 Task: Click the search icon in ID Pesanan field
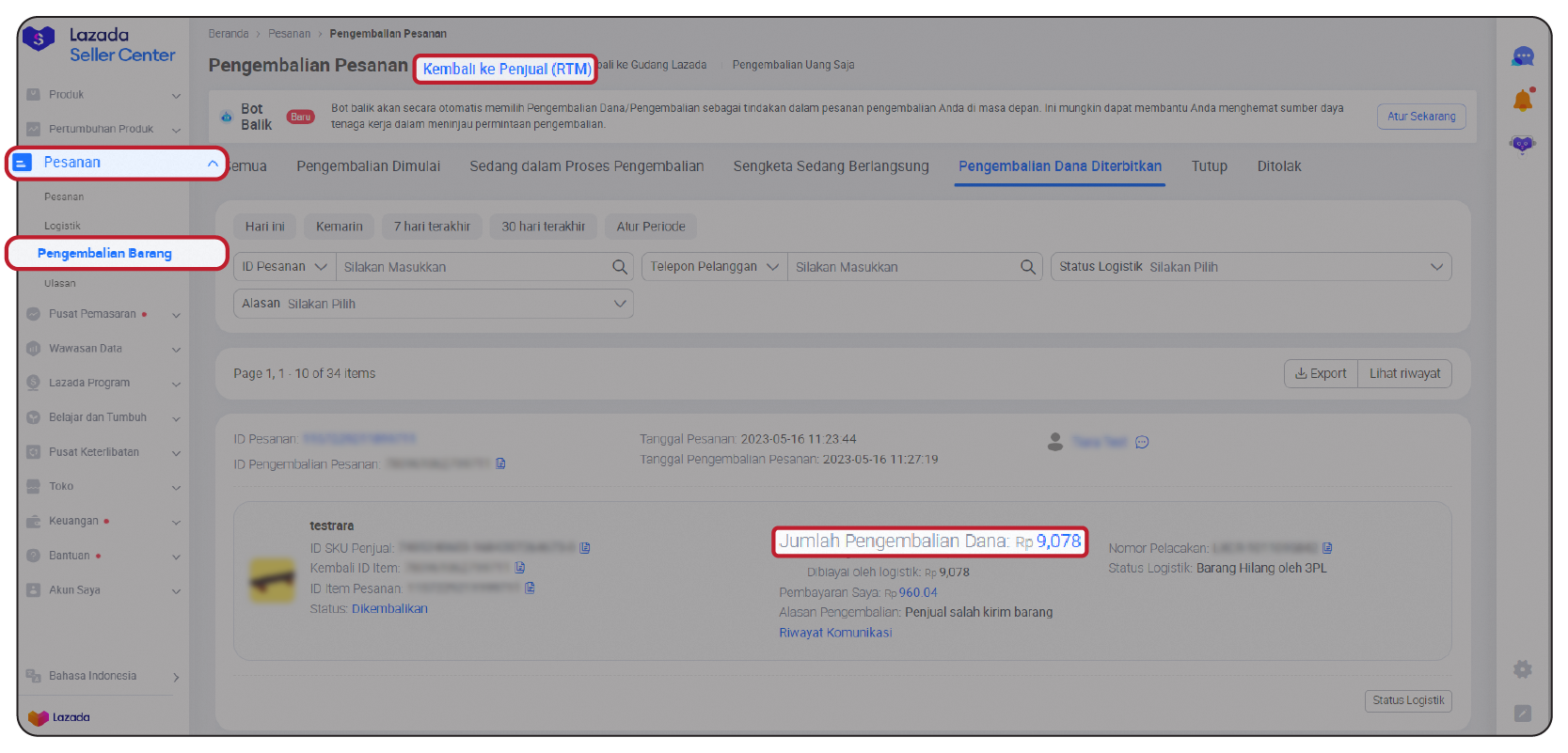click(x=619, y=267)
